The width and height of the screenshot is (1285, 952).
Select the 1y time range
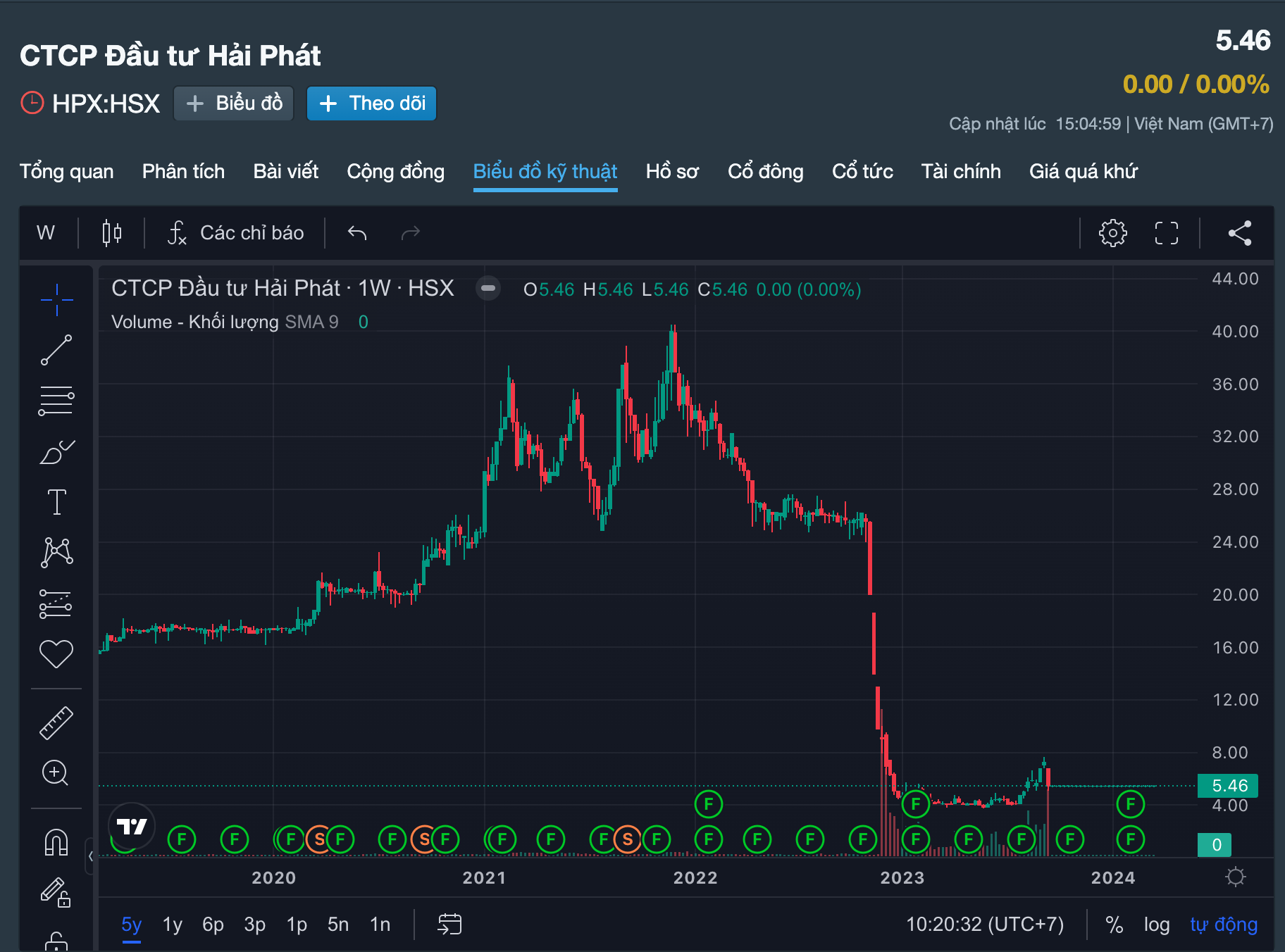point(172,925)
